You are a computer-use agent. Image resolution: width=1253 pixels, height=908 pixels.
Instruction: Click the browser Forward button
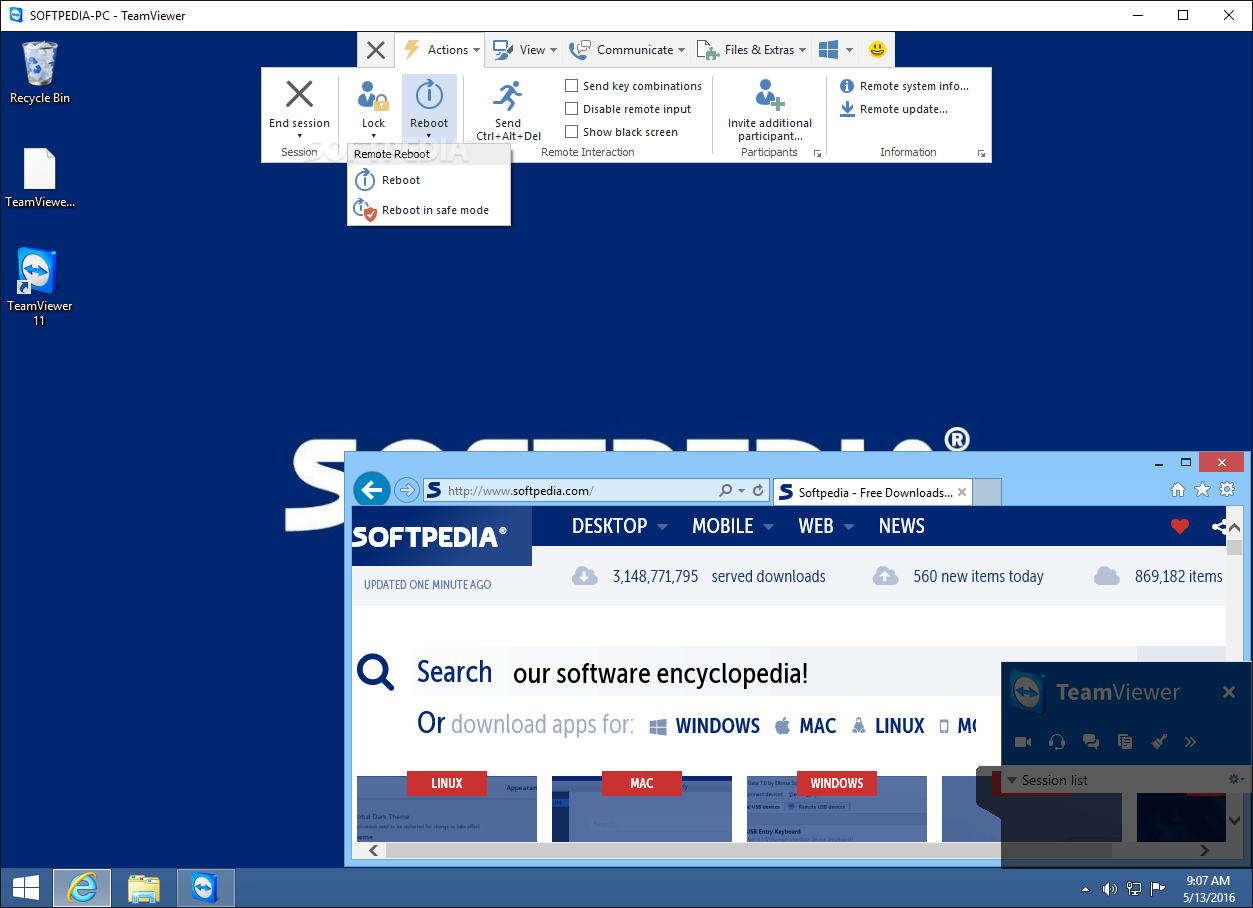[406, 490]
